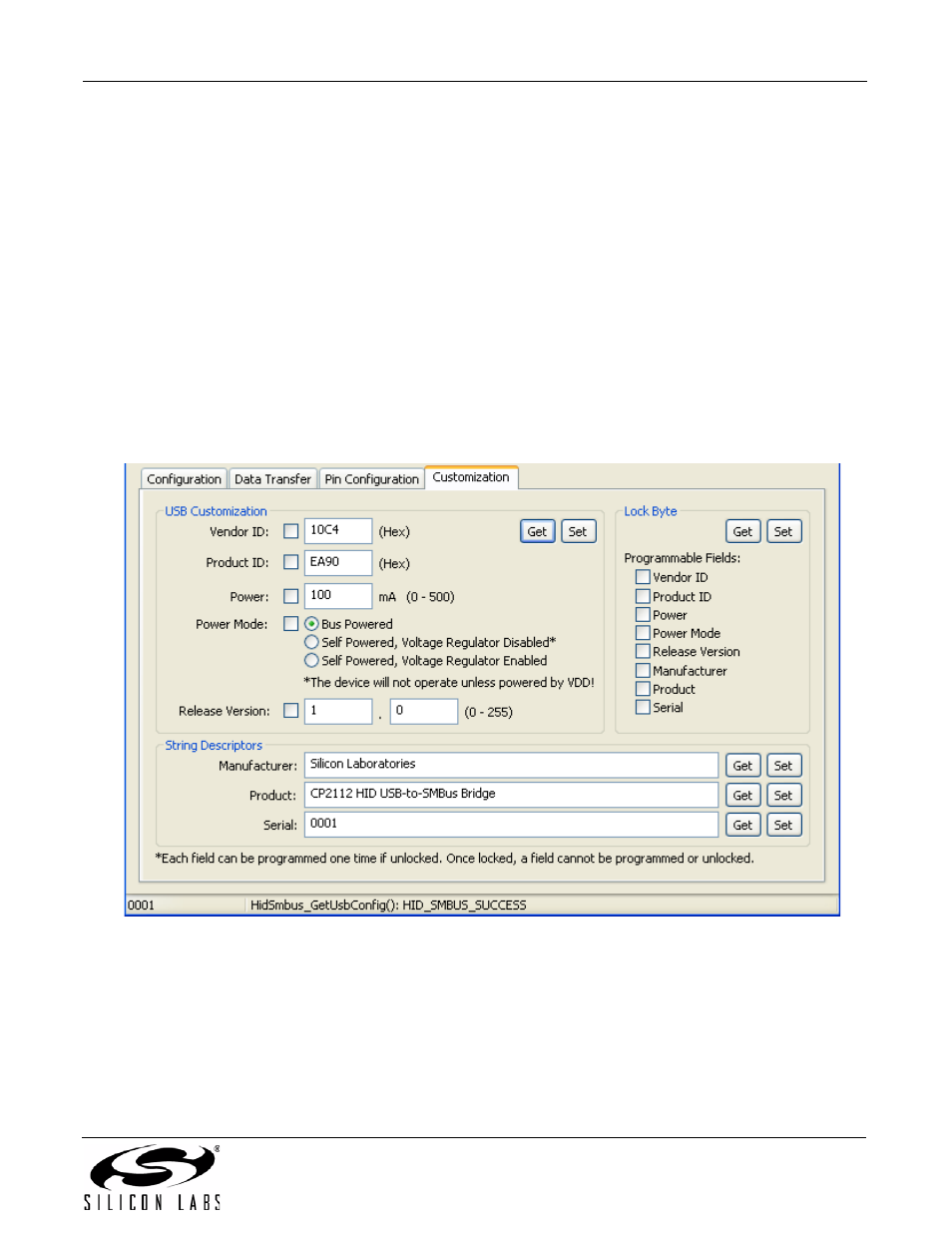
Task: Click the Serial string field
Action: click(511, 825)
